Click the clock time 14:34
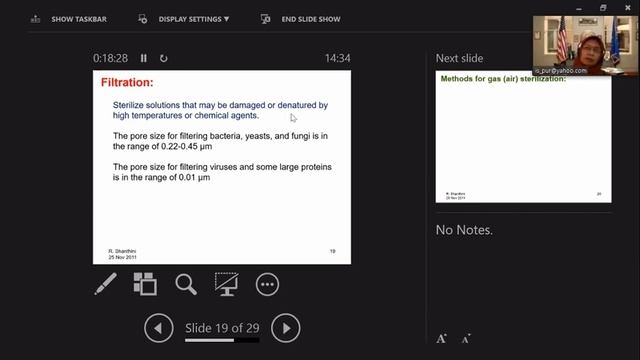The image size is (640, 360). pos(338,58)
